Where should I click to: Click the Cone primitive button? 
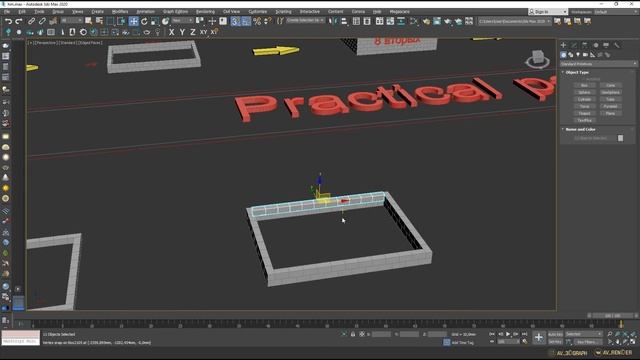click(611, 85)
